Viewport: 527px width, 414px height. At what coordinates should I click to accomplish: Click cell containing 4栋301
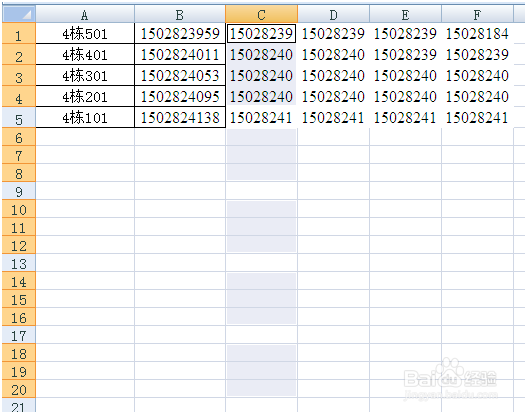[85, 75]
